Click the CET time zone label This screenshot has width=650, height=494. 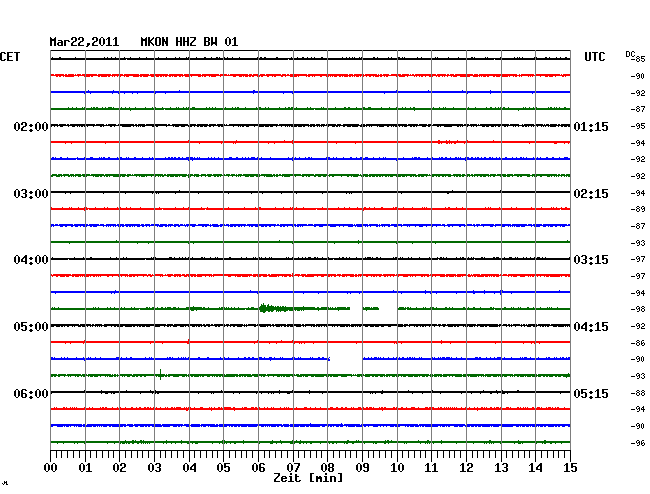10,57
